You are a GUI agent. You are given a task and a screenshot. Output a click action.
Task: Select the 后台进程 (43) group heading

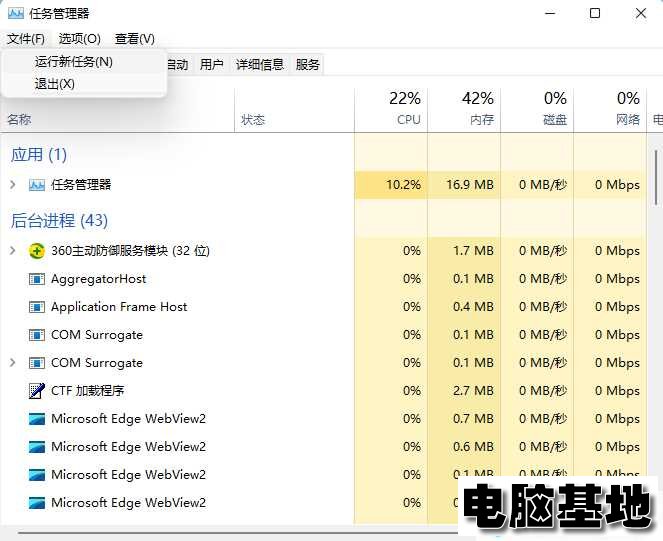[x=59, y=220]
